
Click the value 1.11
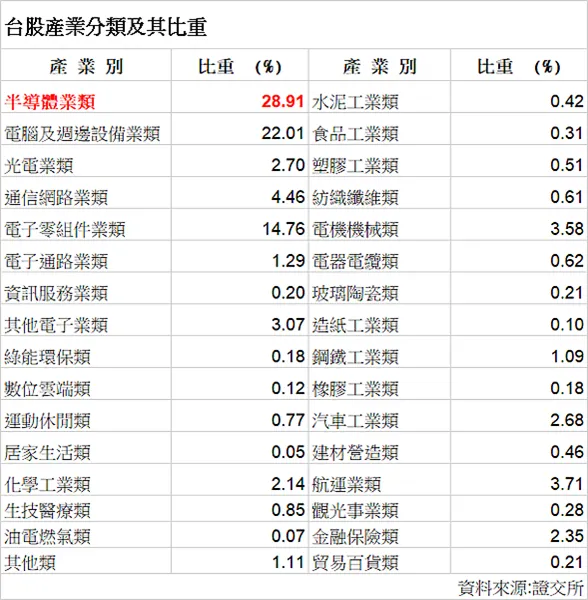pos(288,562)
